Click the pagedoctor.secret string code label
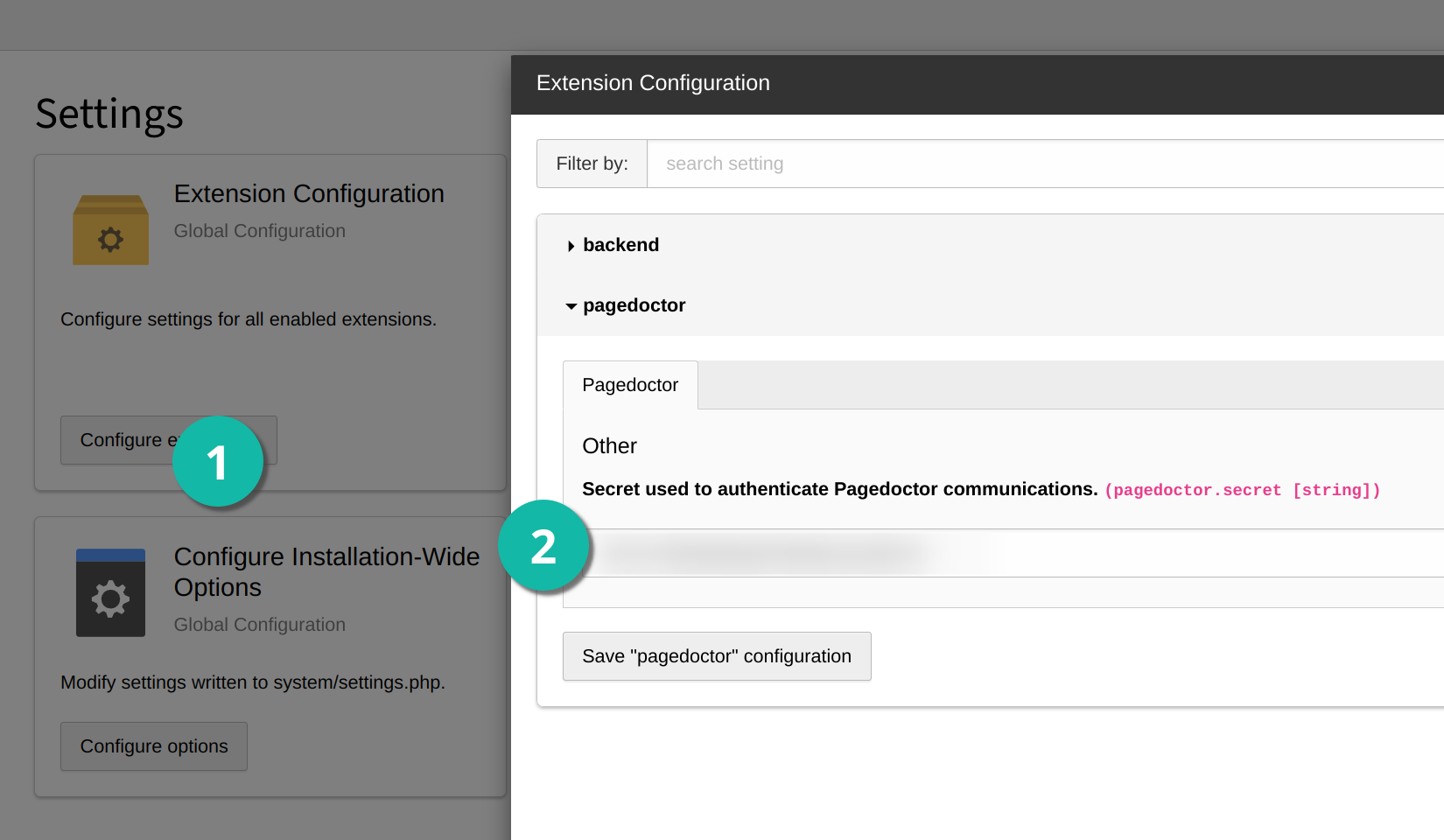The height and width of the screenshot is (840, 1444). [1243, 490]
